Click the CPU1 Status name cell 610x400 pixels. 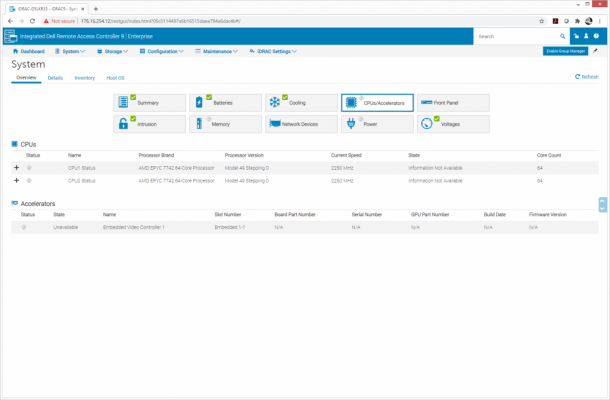coord(82,168)
